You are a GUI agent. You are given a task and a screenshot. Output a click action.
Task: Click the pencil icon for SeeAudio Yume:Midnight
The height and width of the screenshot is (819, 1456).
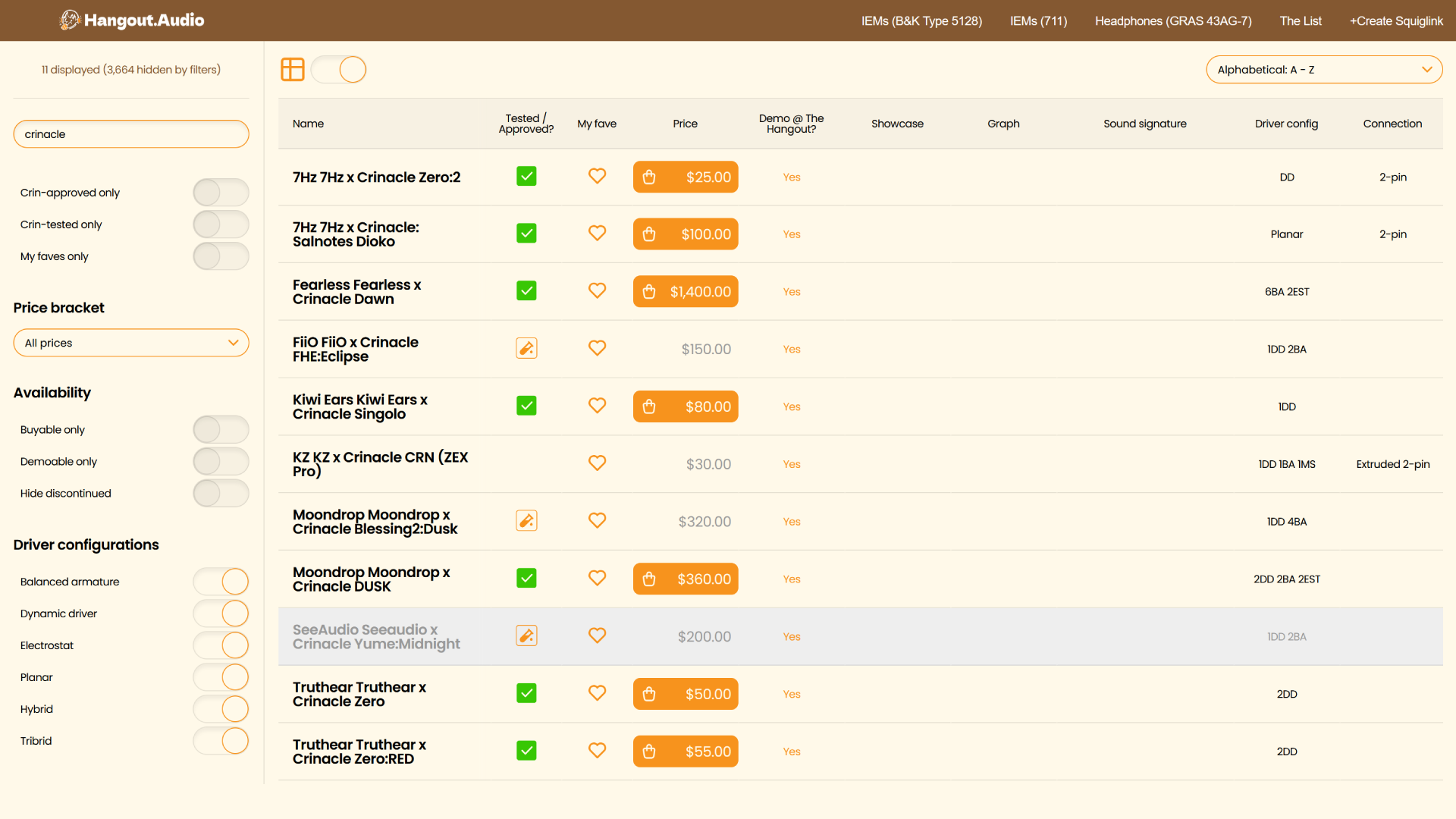pyautogui.click(x=526, y=635)
